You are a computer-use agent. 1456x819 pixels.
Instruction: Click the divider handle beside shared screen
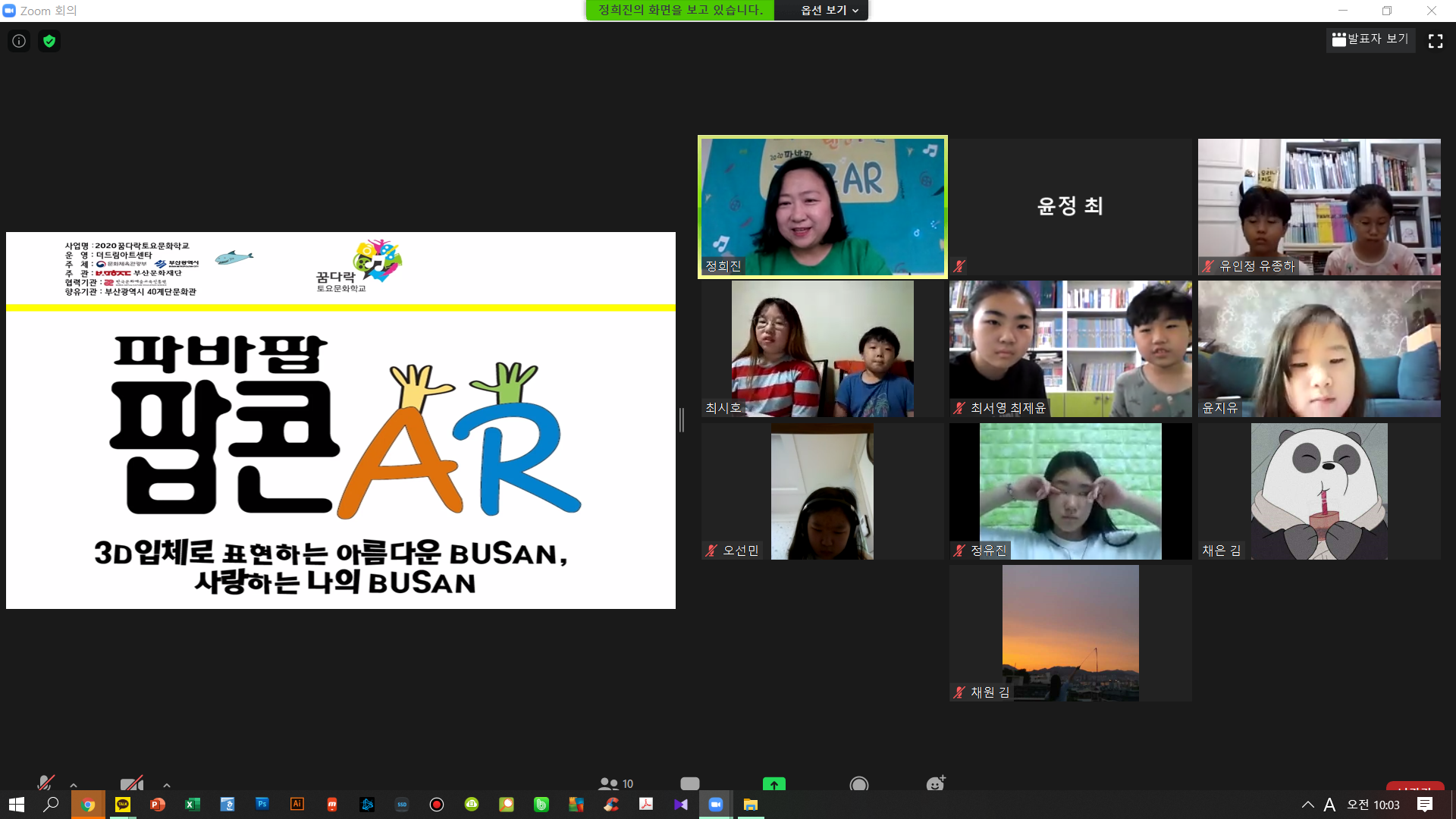pyautogui.click(x=682, y=420)
